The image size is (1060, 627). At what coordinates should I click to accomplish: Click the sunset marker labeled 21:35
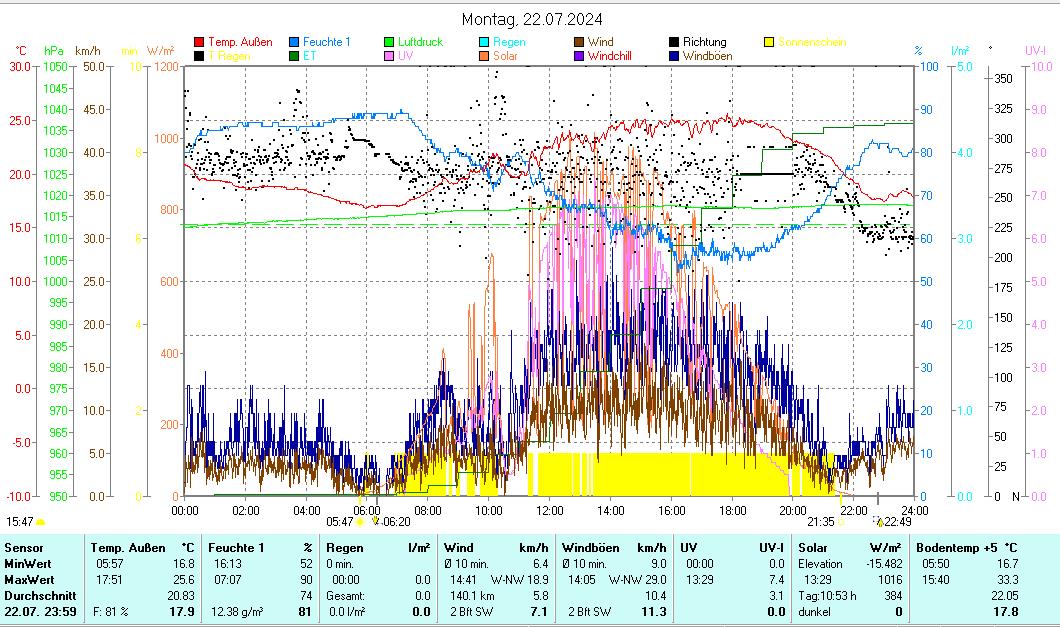(x=841, y=521)
